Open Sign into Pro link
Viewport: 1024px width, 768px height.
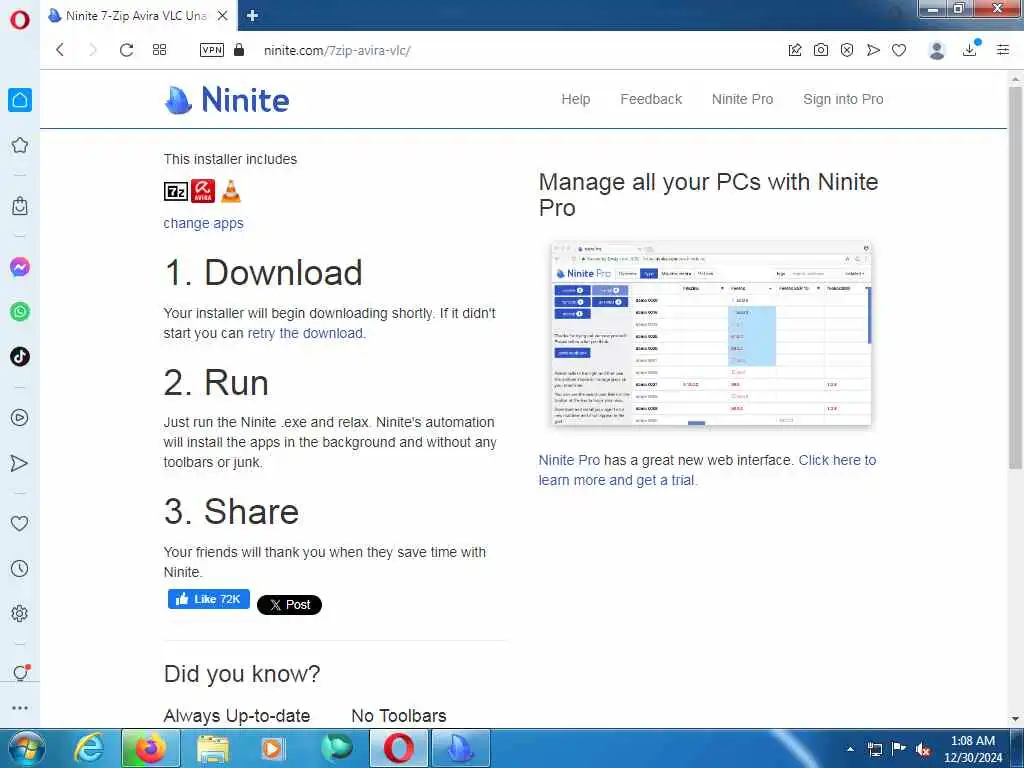pyautogui.click(x=843, y=99)
